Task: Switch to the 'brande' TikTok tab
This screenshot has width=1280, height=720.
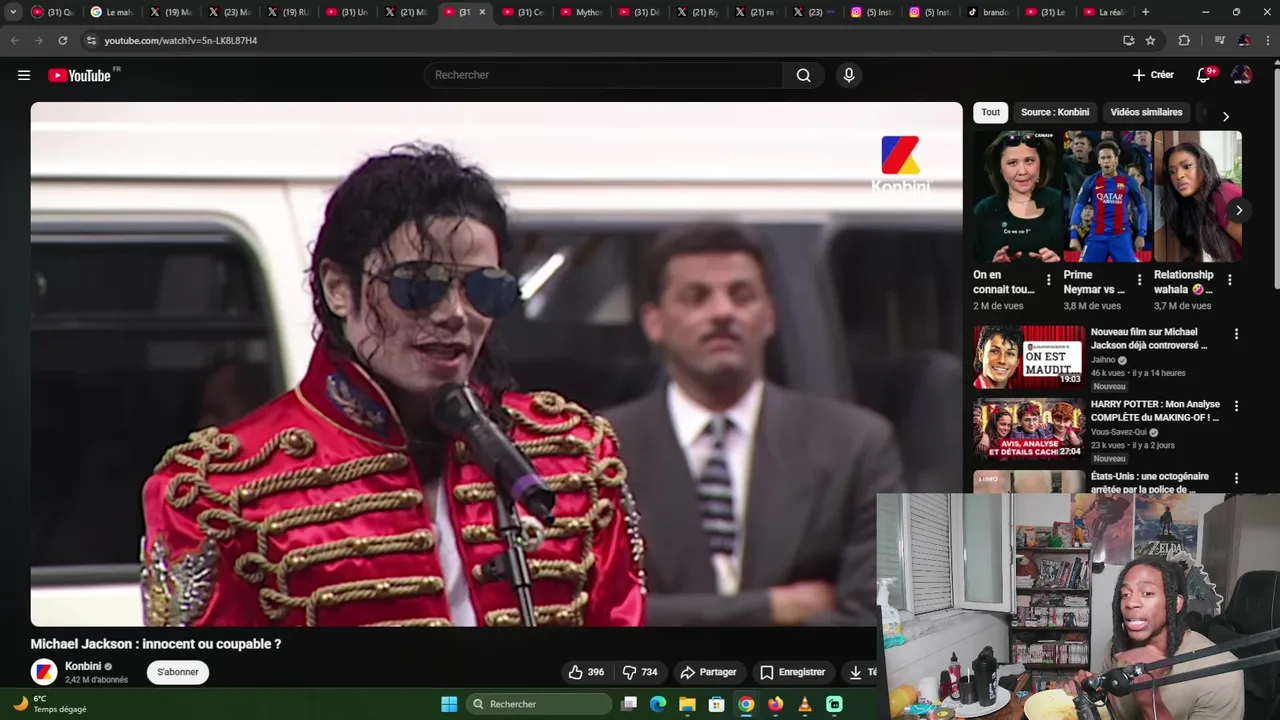Action: (x=988, y=12)
